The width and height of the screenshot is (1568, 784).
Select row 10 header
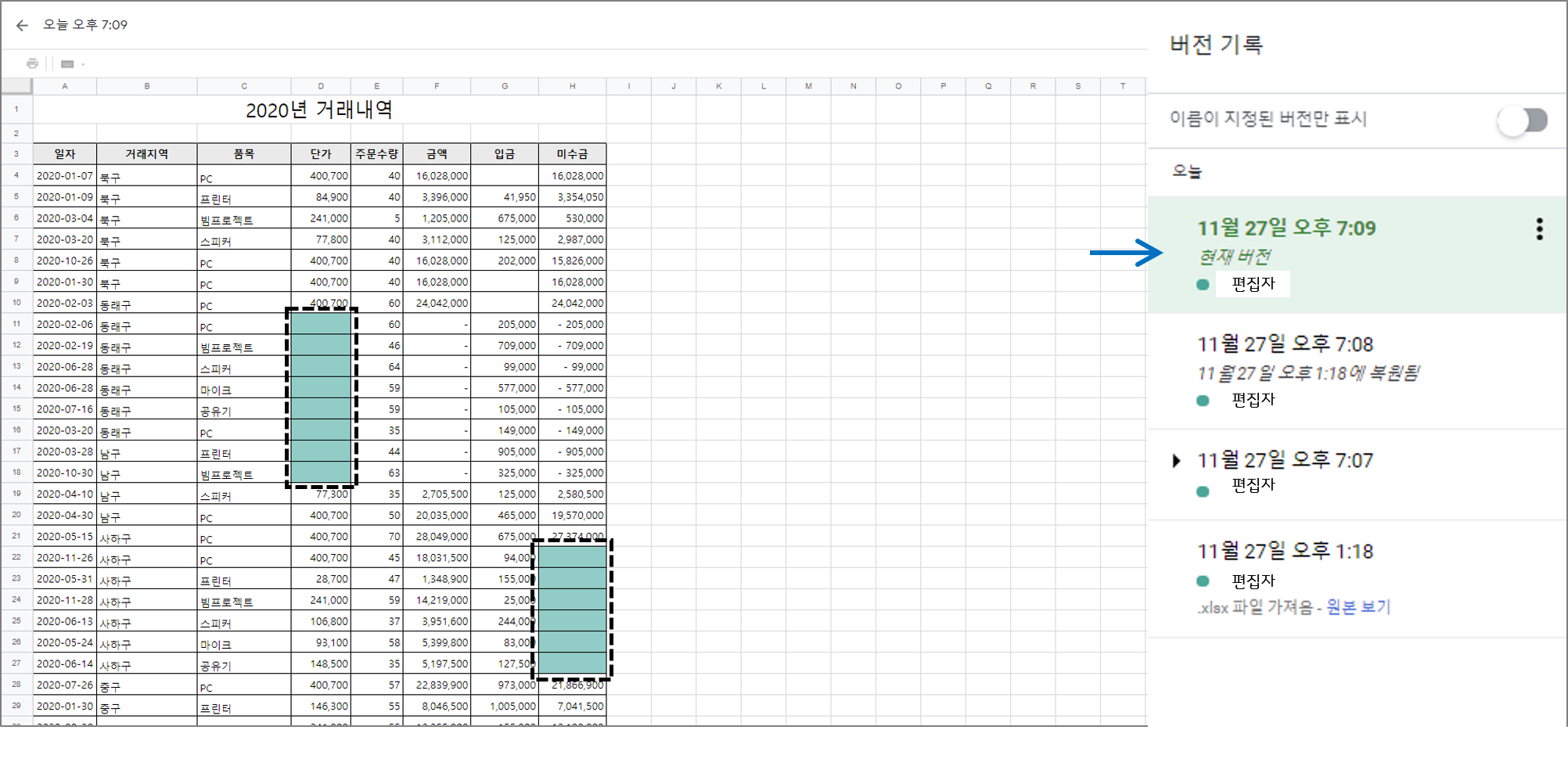pyautogui.click(x=16, y=303)
